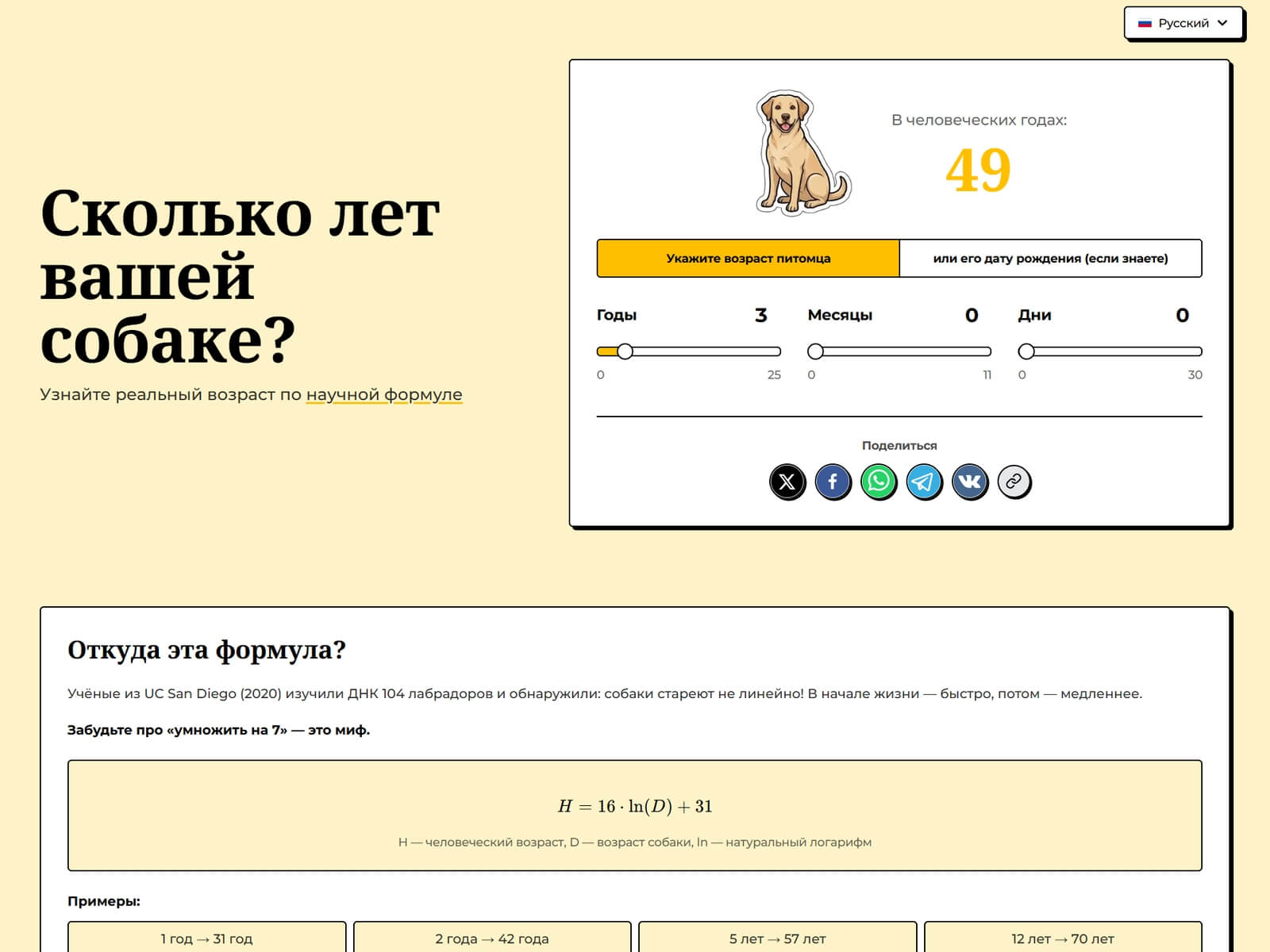Expand the language selector chevron
Image resolution: width=1270 pixels, height=952 pixels.
[1219, 23]
